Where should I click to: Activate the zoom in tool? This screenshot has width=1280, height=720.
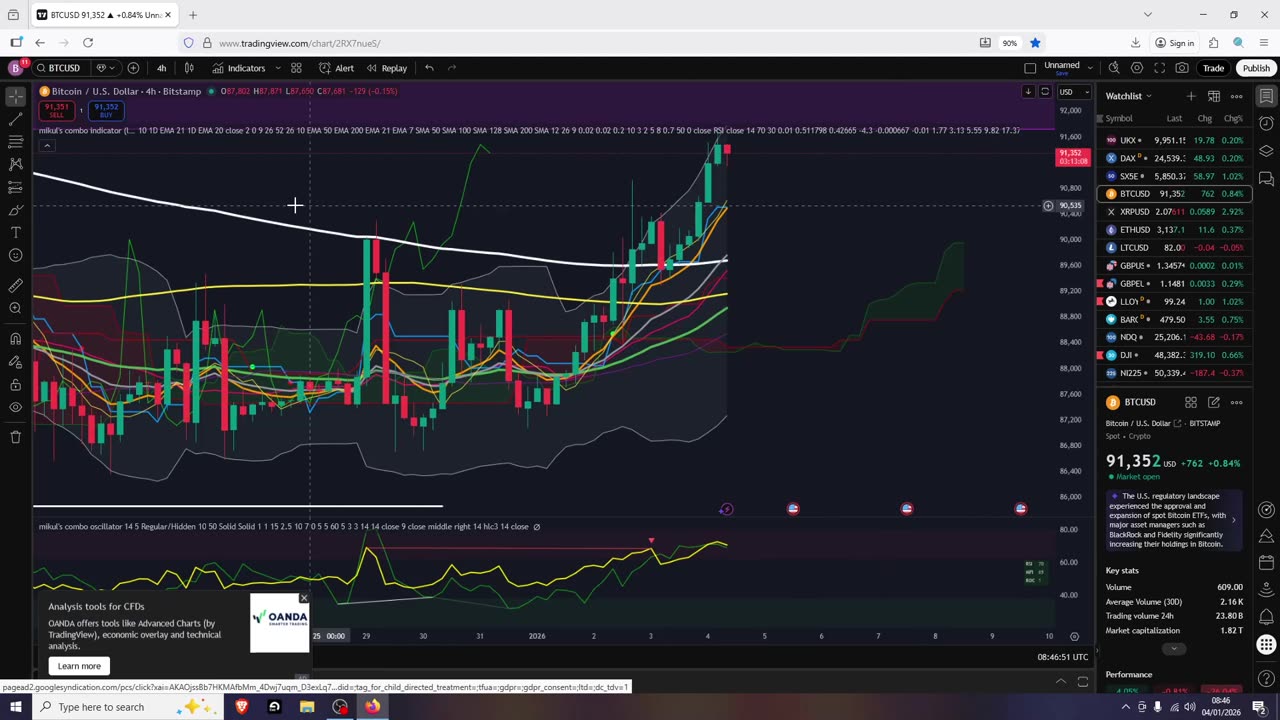15,308
